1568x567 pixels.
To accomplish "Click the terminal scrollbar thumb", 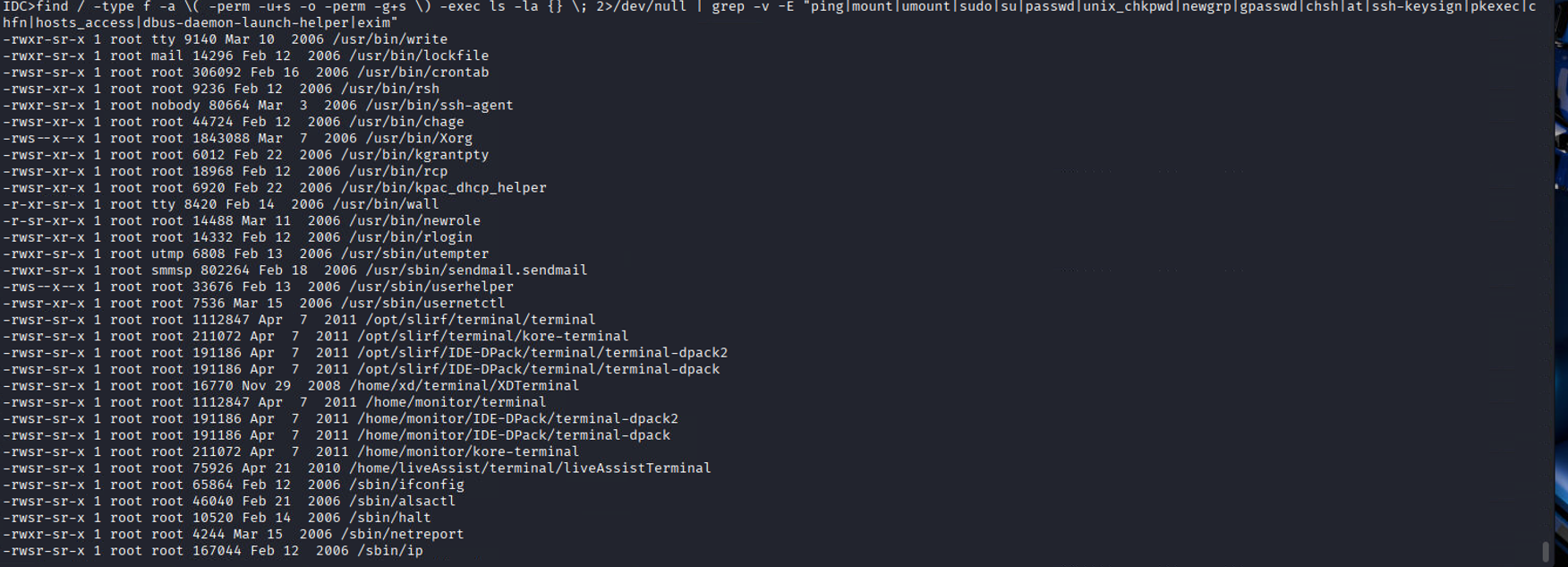I will pyautogui.click(x=1545, y=550).
